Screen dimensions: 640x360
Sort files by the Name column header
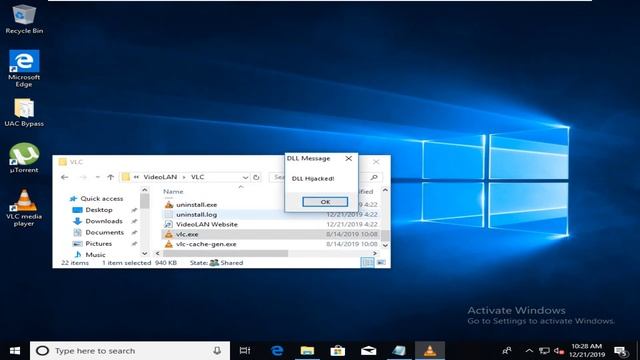[x=173, y=191]
